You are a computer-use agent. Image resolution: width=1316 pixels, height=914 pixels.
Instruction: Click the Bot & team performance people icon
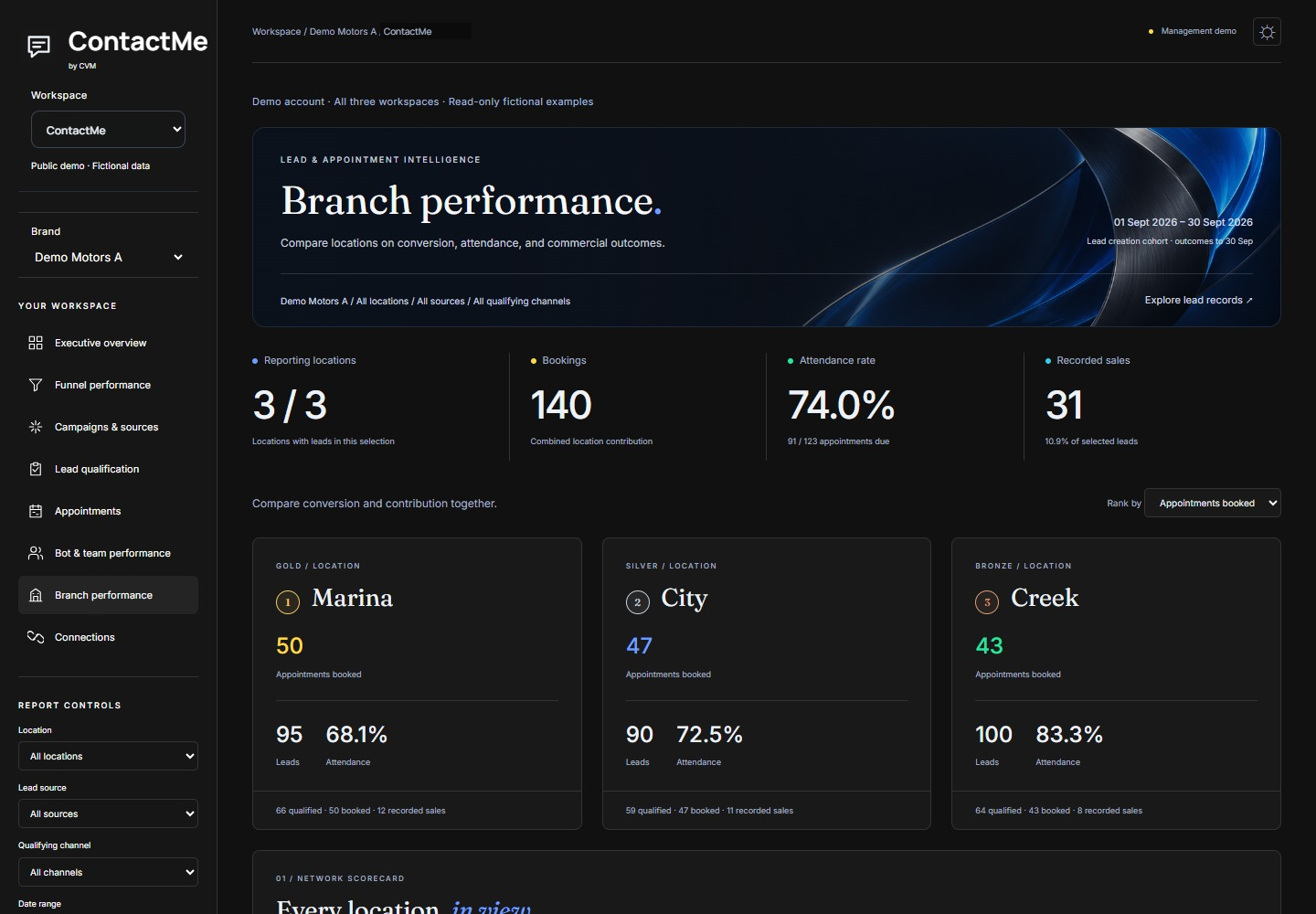[x=36, y=553]
